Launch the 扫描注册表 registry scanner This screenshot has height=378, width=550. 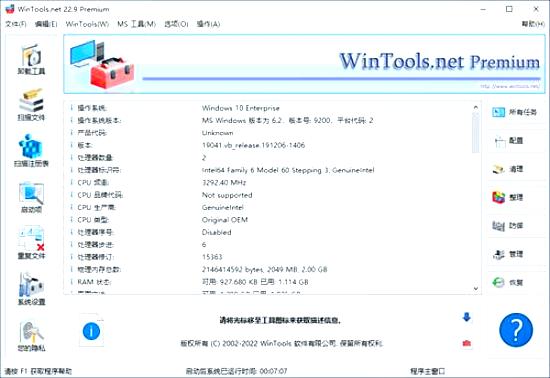[31, 151]
